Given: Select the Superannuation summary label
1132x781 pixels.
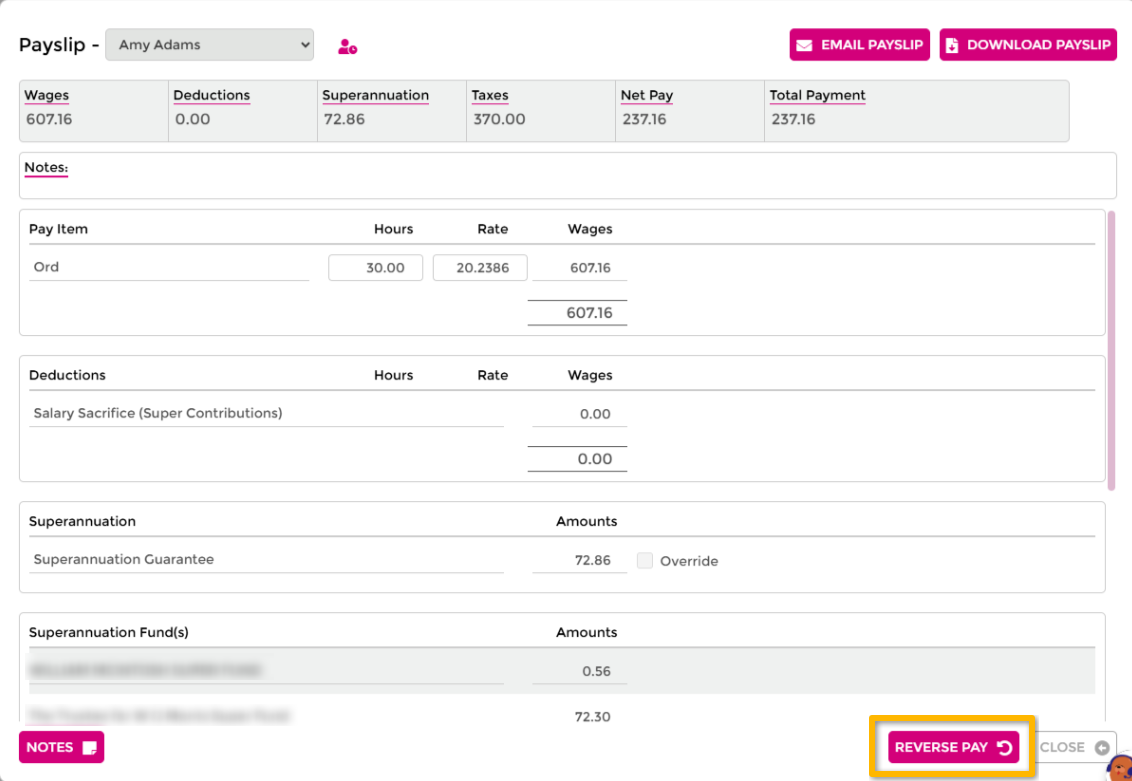Looking at the screenshot, I should 375,95.
